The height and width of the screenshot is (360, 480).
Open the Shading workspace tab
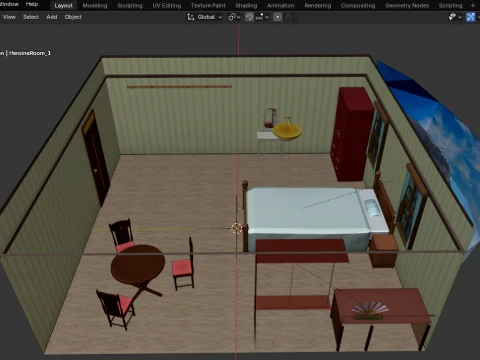(x=246, y=6)
